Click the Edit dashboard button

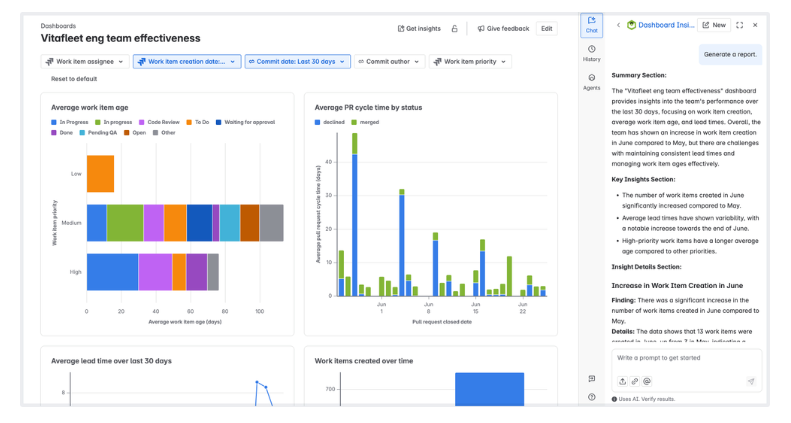coord(547,29)
